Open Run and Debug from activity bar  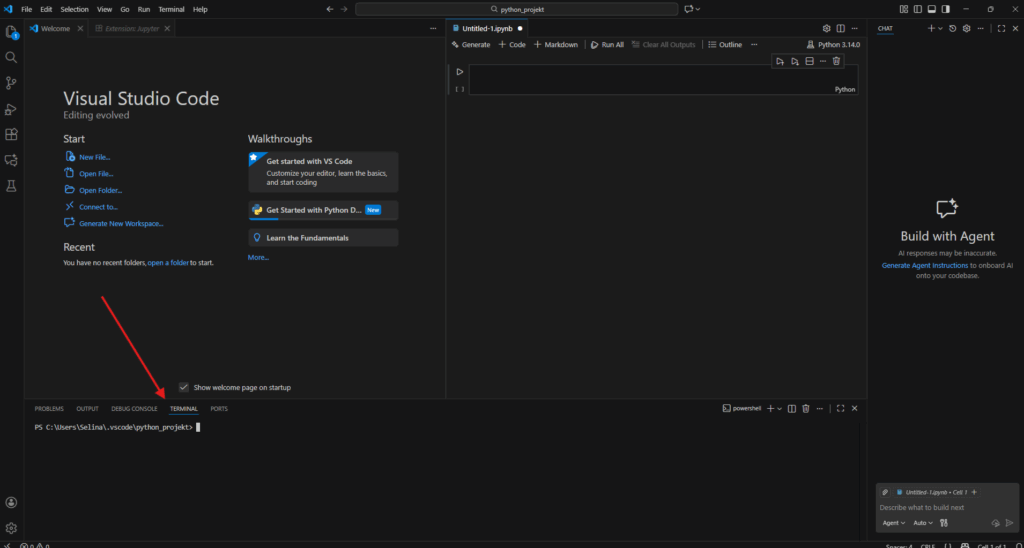(11, 109)
